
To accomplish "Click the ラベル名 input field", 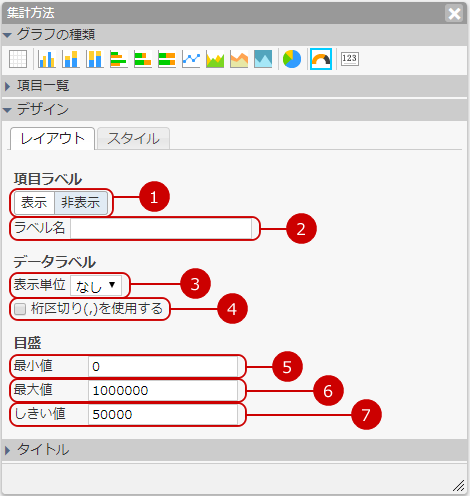I will 161,229.
